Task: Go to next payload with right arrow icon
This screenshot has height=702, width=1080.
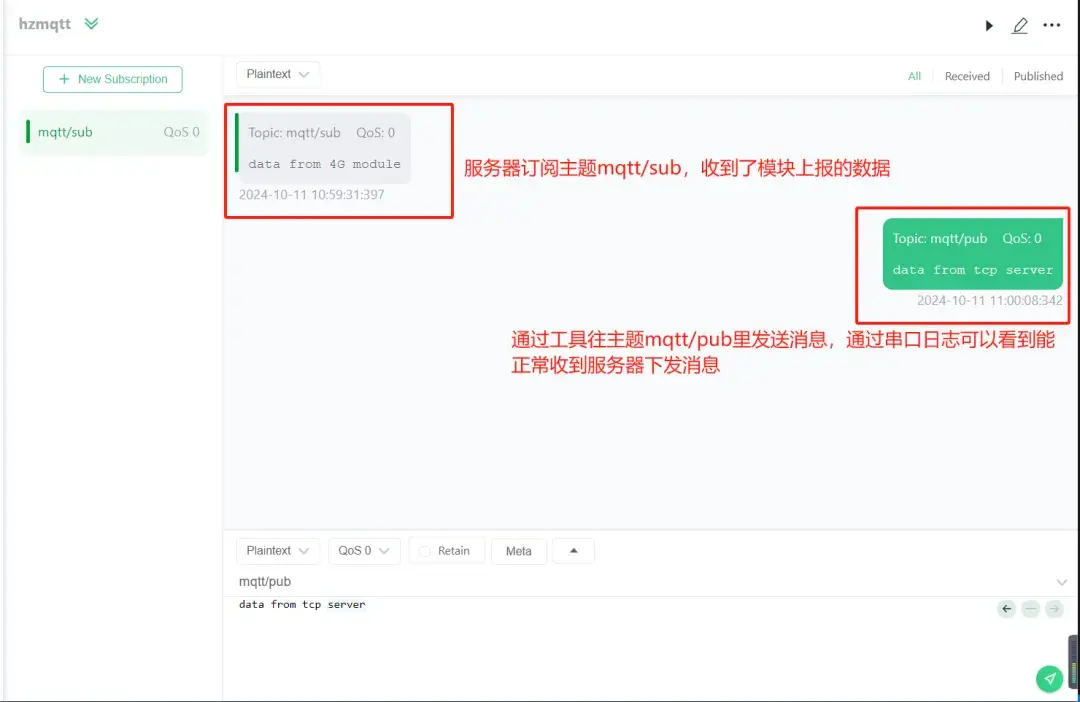Action: (x=1054, y=609)
